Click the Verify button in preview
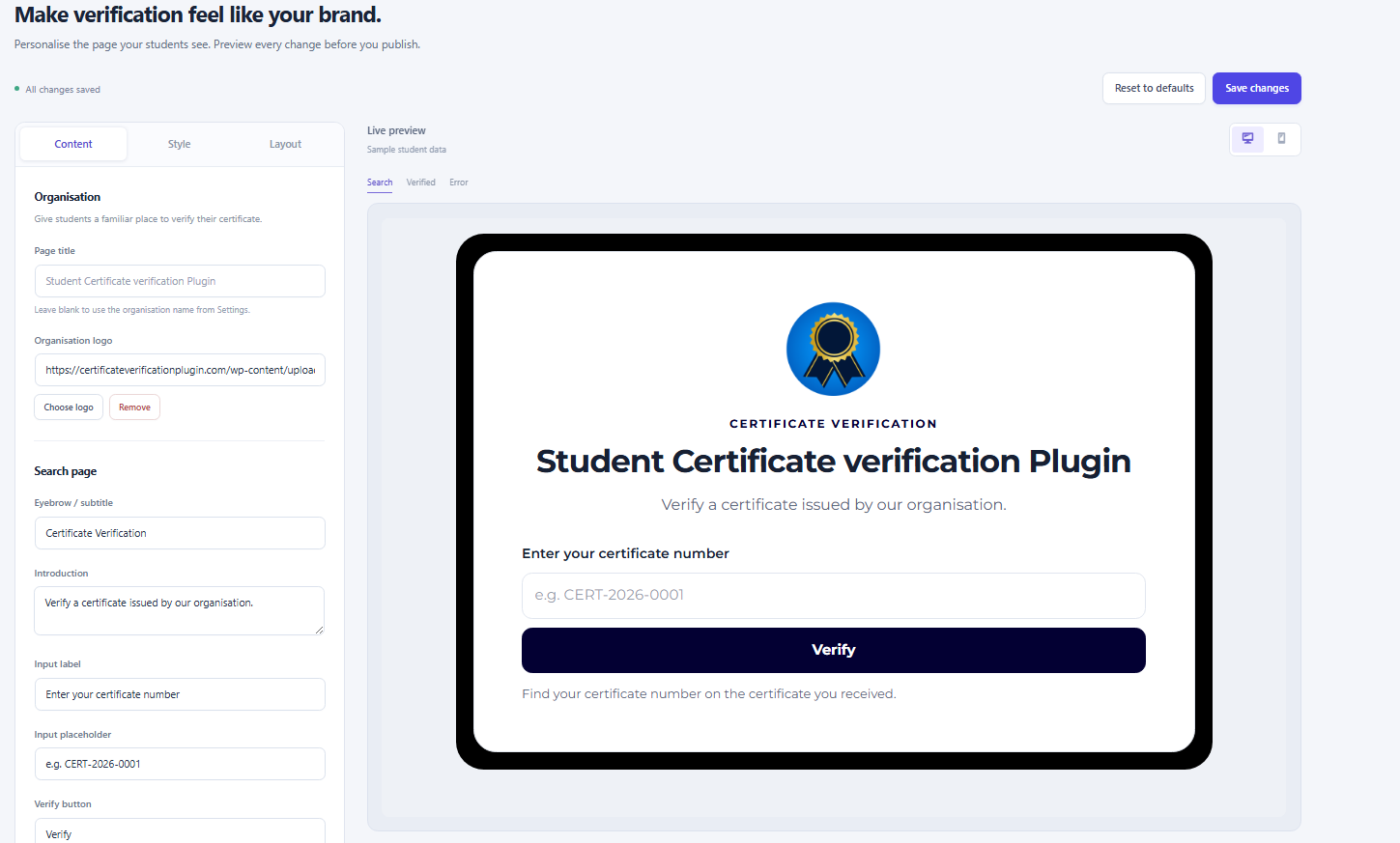 834,650
